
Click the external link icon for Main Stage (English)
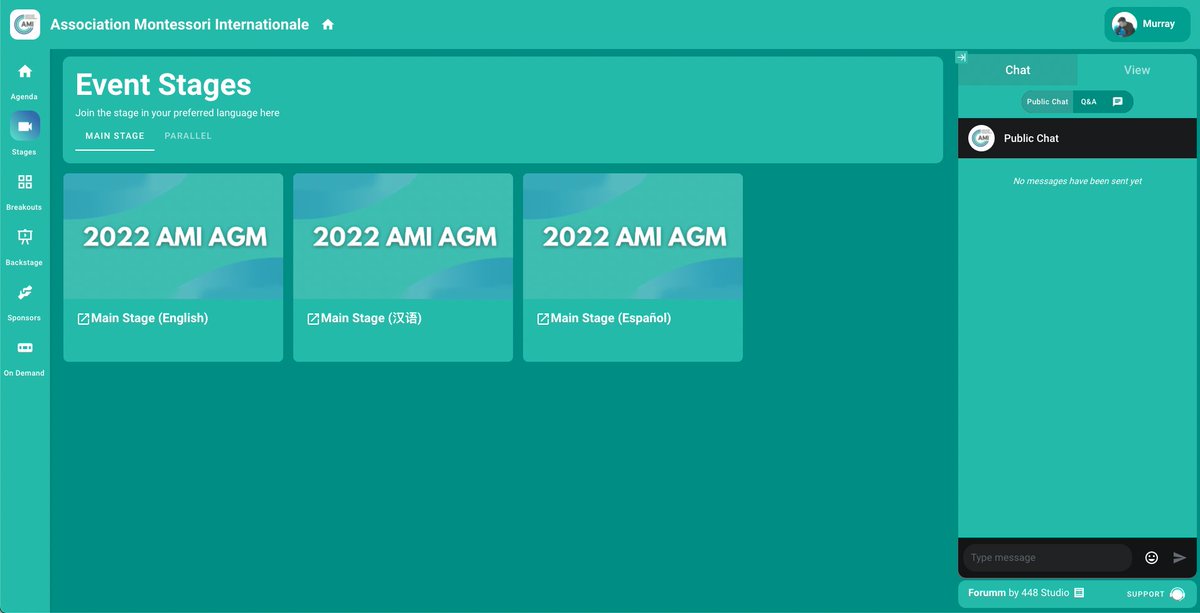click(x=83, y=319)
